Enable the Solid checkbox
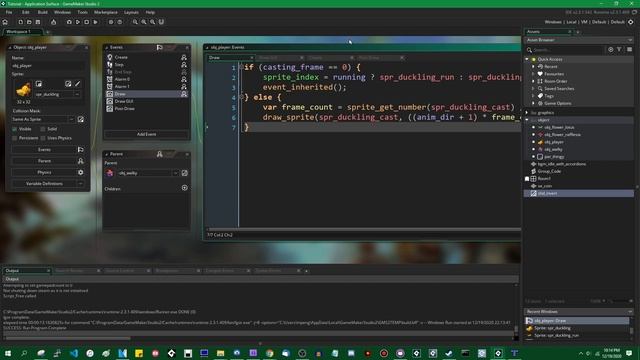Screen dimensions: 640x360 point(43,129)
